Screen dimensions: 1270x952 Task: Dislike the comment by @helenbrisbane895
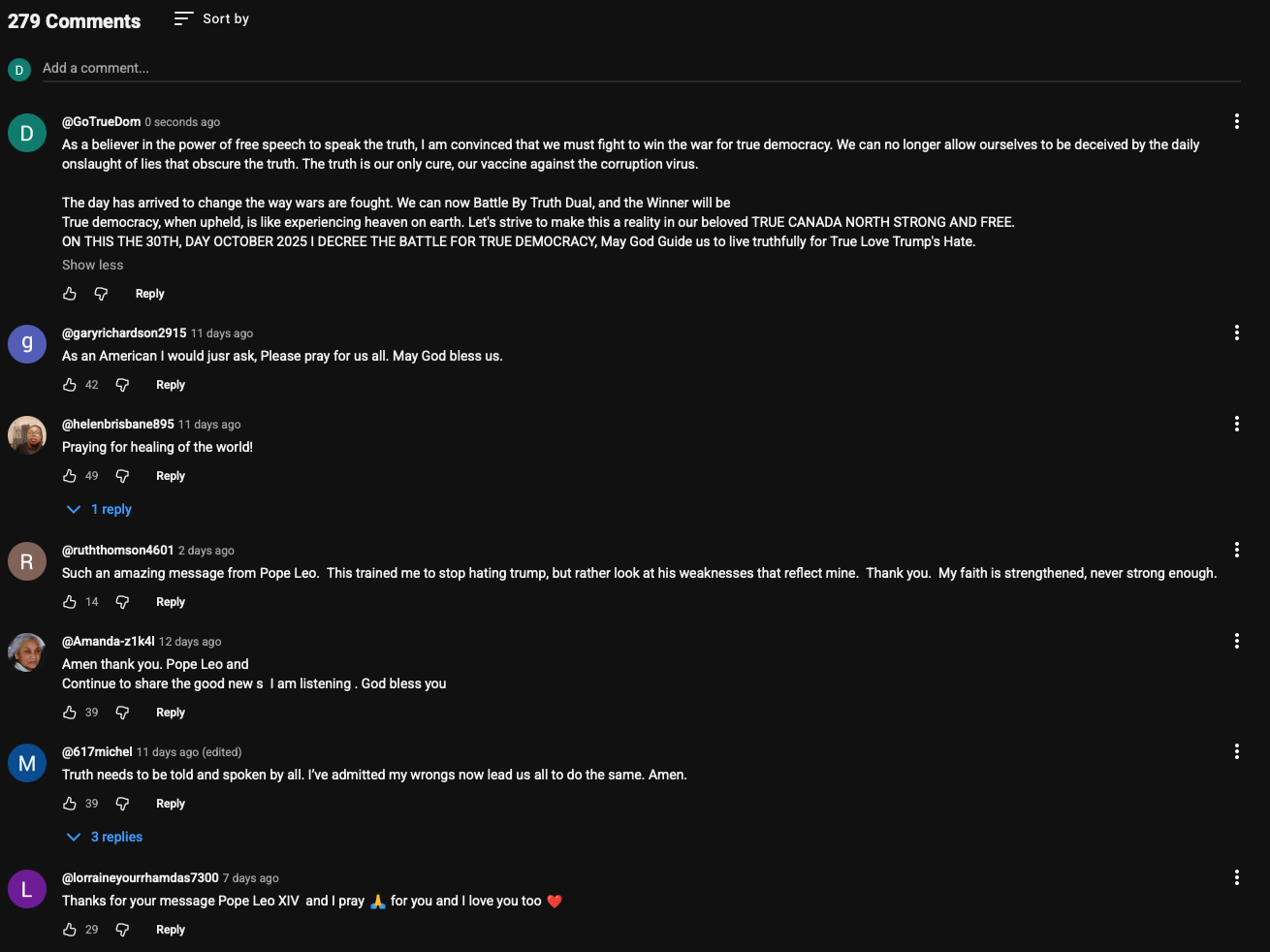click(x=122, y=476)
